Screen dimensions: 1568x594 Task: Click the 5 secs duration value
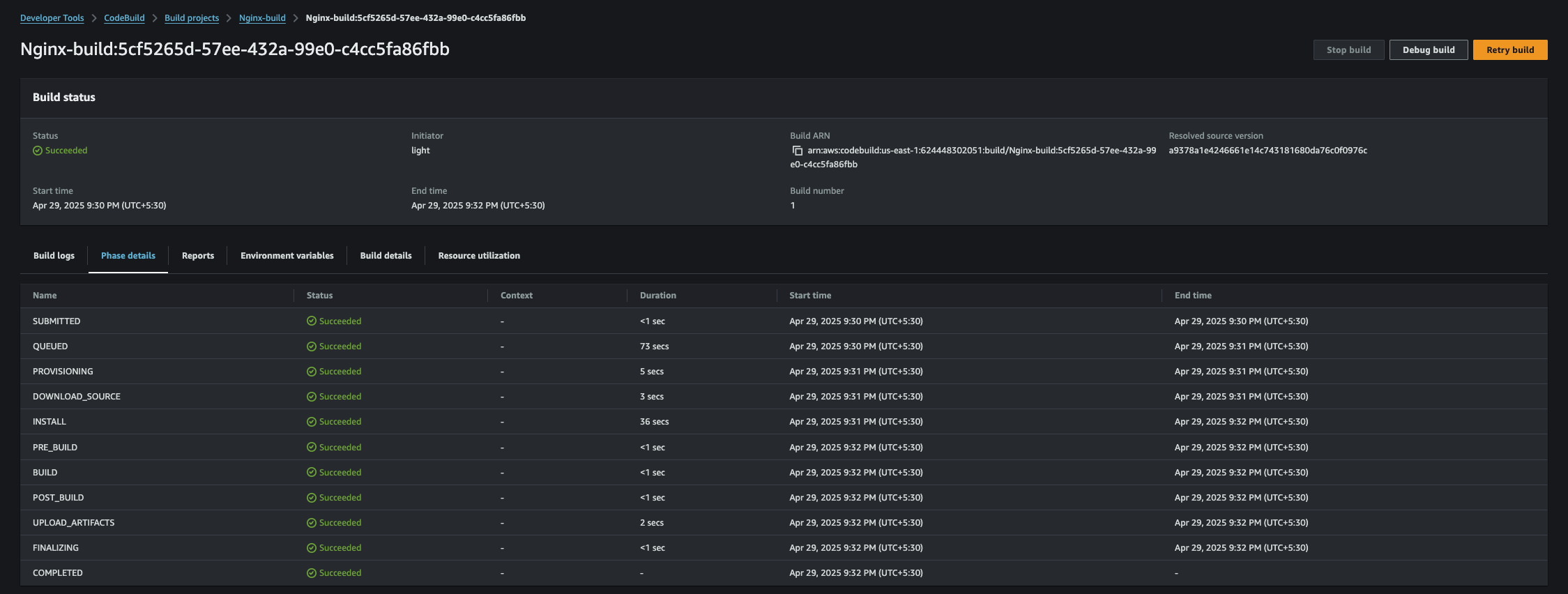pyautogui.click(x=652, y=372)
